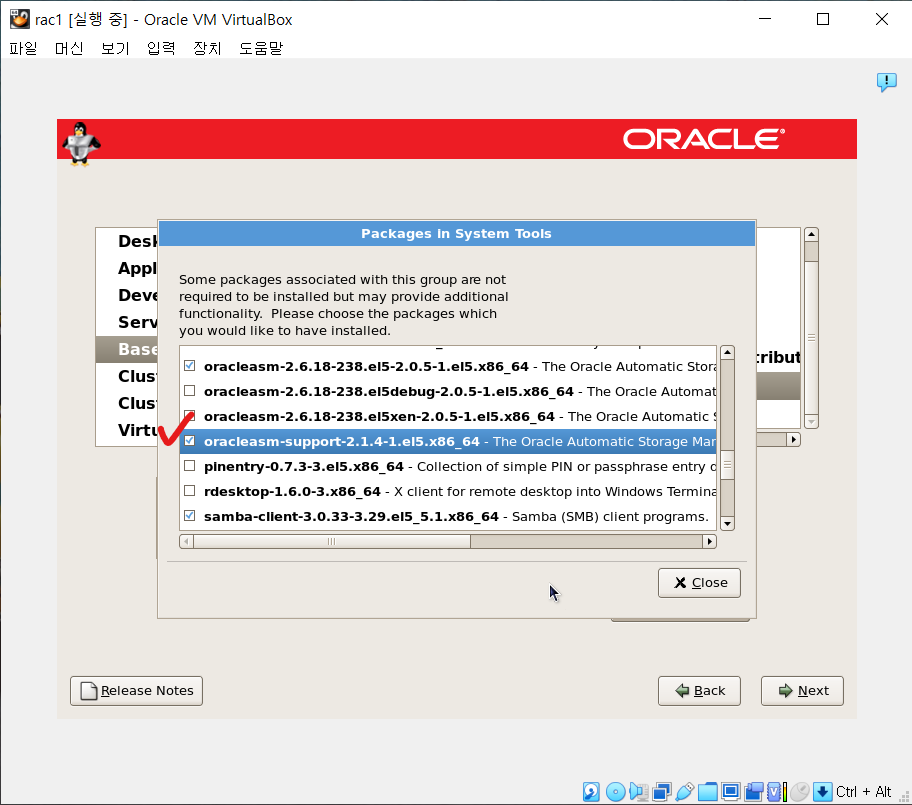Click the optical disc status icon
The image size is (912, 805).
pyautogui.click(x=615, y=792)
